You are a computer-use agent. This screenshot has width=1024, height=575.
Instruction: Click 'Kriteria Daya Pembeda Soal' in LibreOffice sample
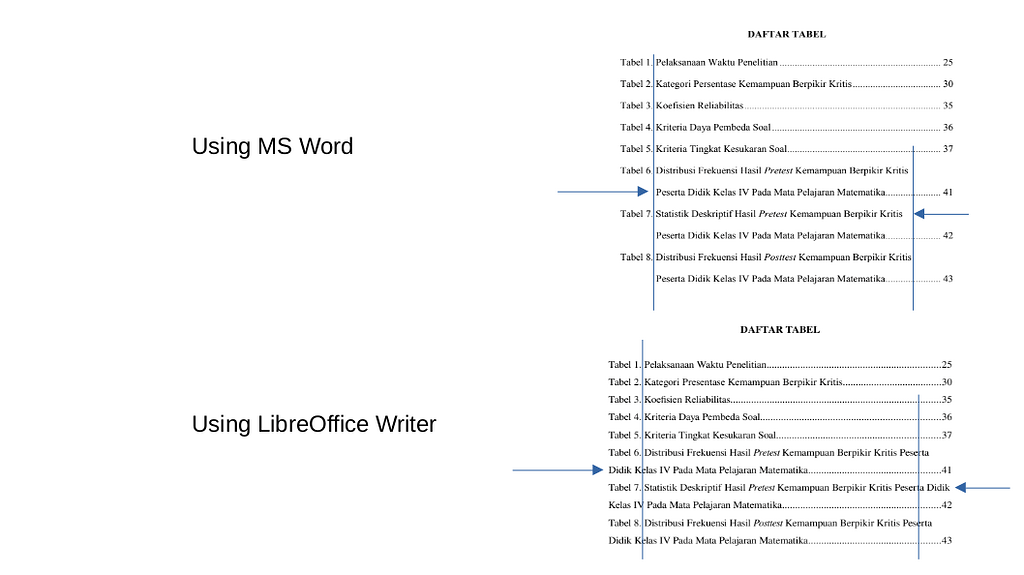[702, 417]
